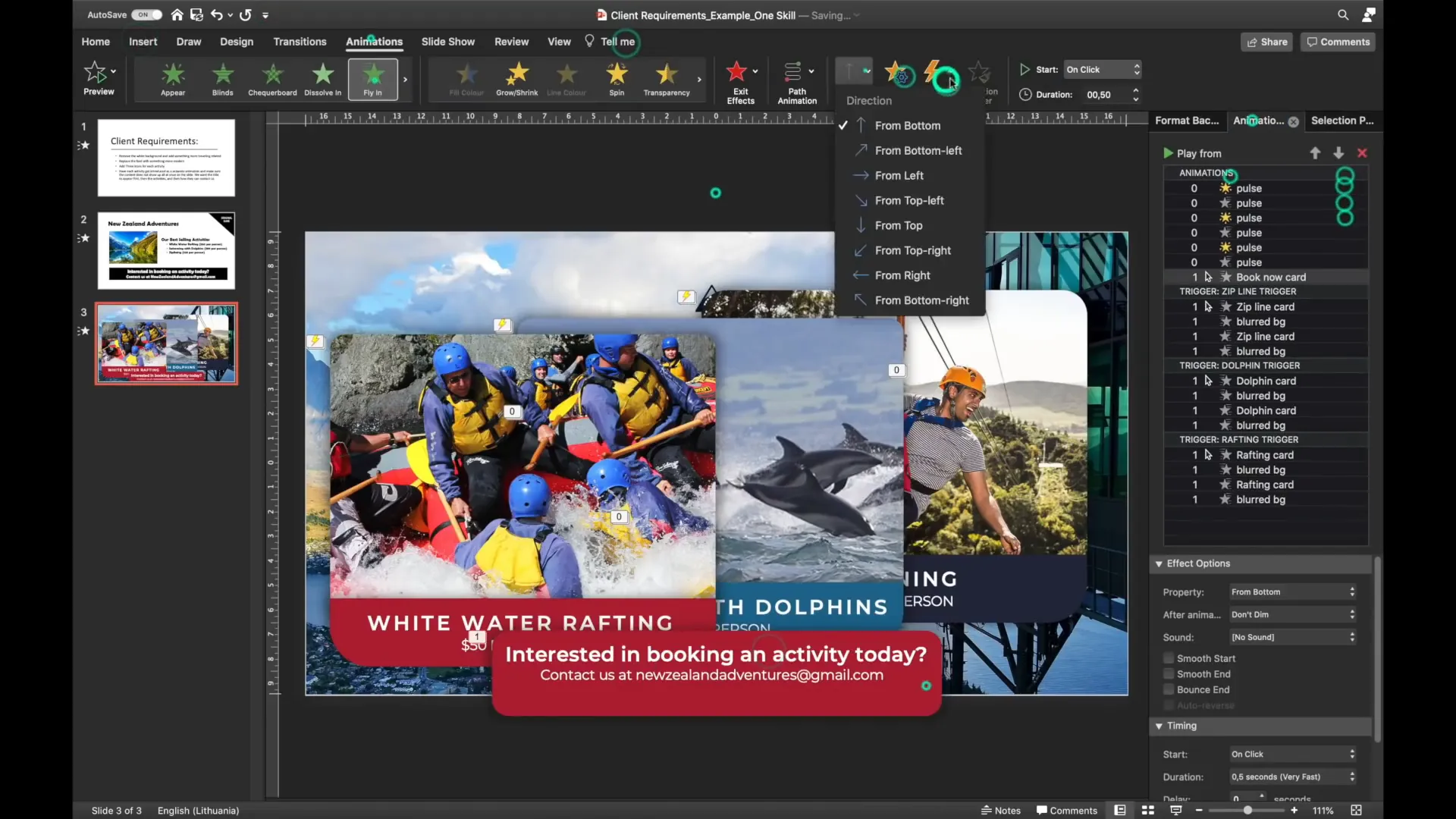Toggle AutoSave off
The image size is (1456, 819).
coord(146,14)
